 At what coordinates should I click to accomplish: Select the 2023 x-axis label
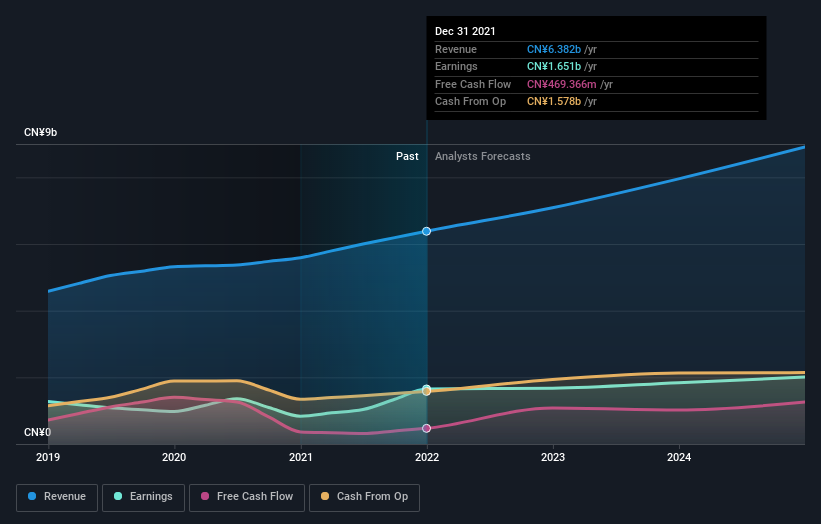point(553,458)
